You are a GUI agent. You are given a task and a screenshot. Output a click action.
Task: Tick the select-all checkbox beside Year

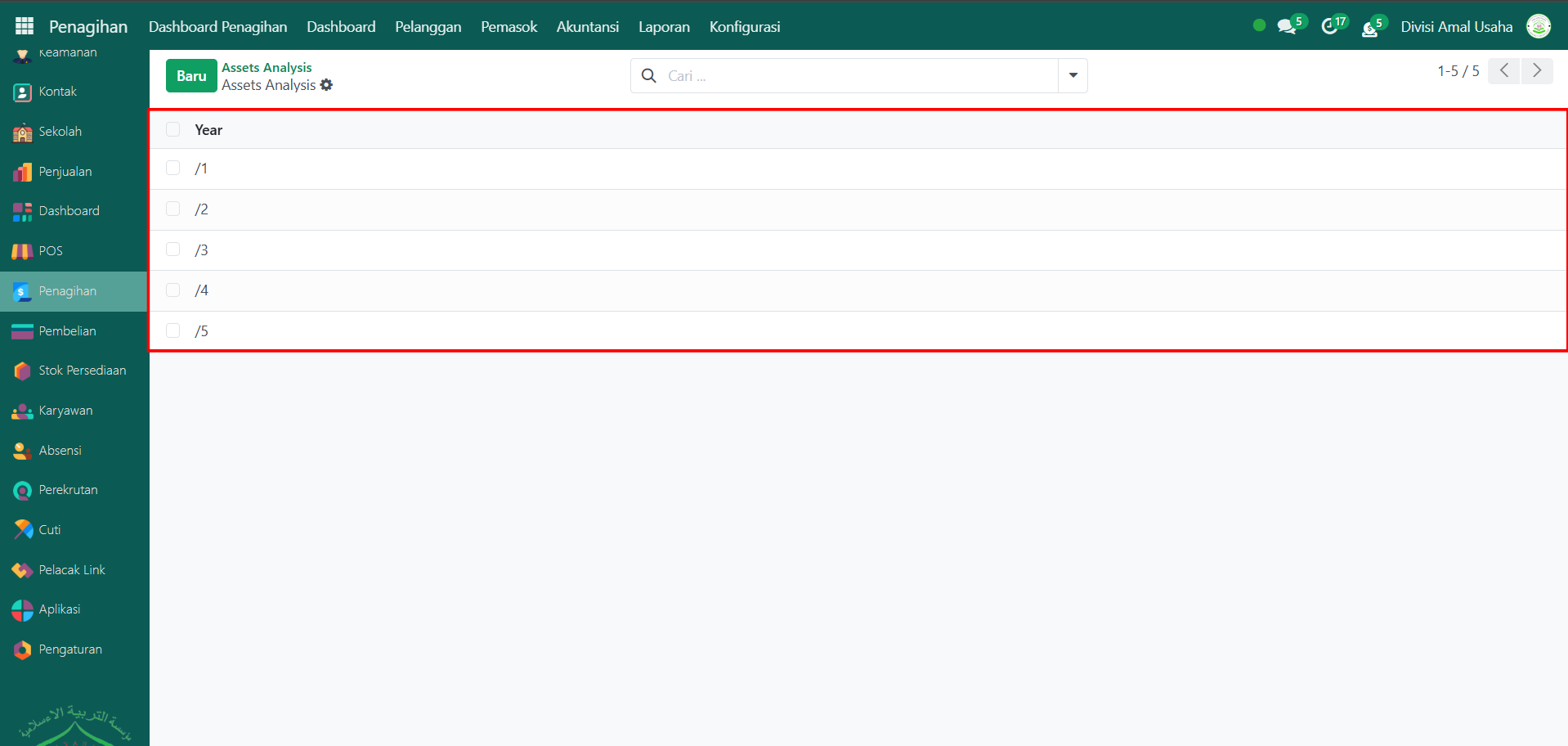pyautogui.click(x=172, y=129)
